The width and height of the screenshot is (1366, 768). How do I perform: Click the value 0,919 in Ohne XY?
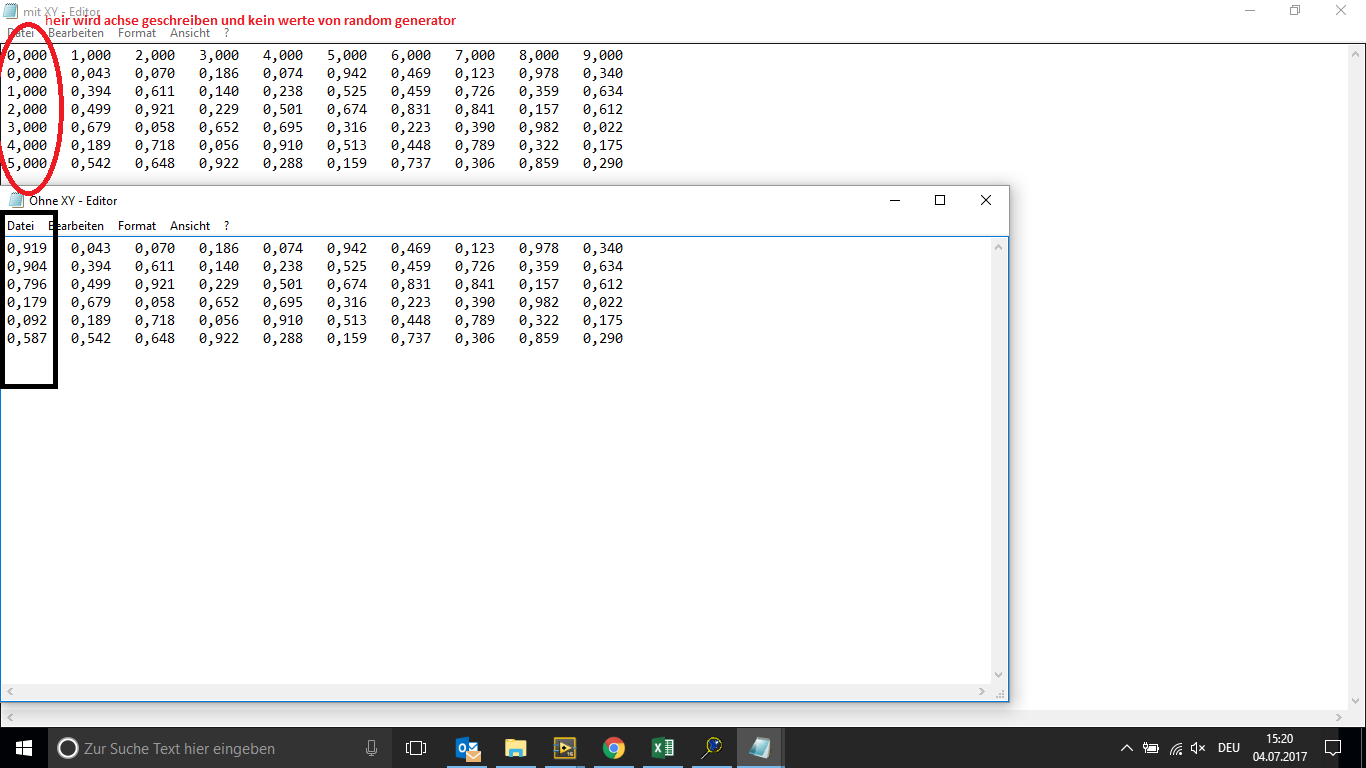pyautogui.click(x=27, y=248)
